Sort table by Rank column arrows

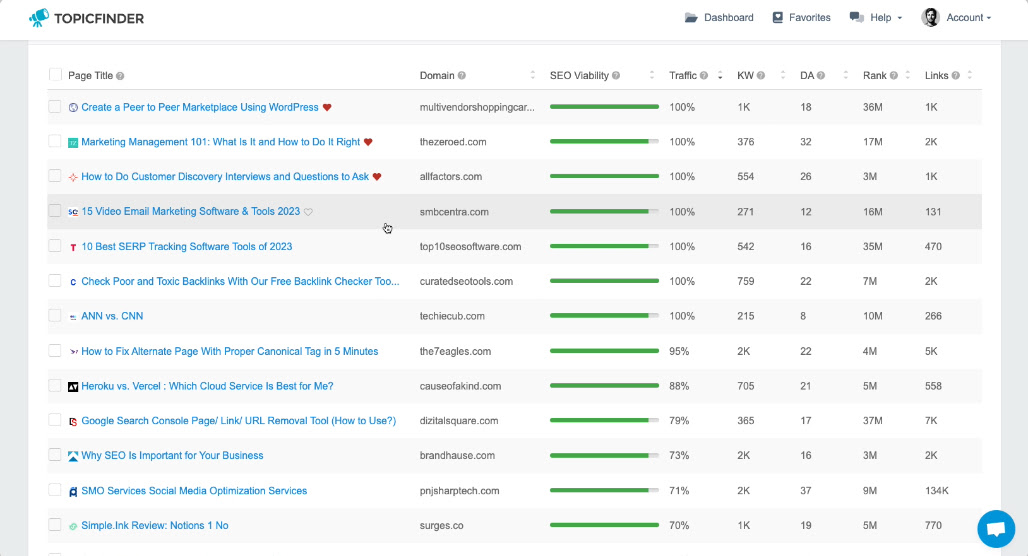[908, 75]
